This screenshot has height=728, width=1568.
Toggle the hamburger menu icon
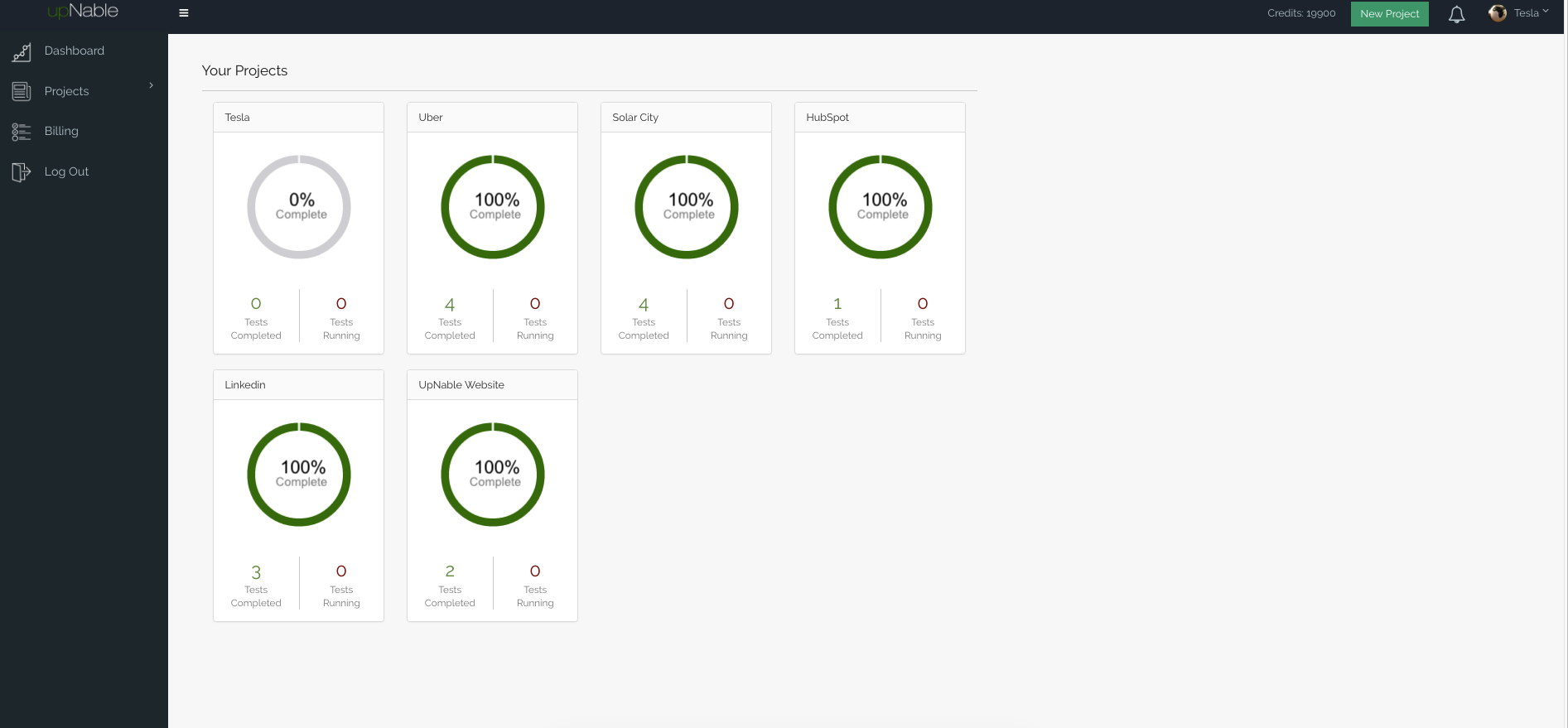coord(184,13)
